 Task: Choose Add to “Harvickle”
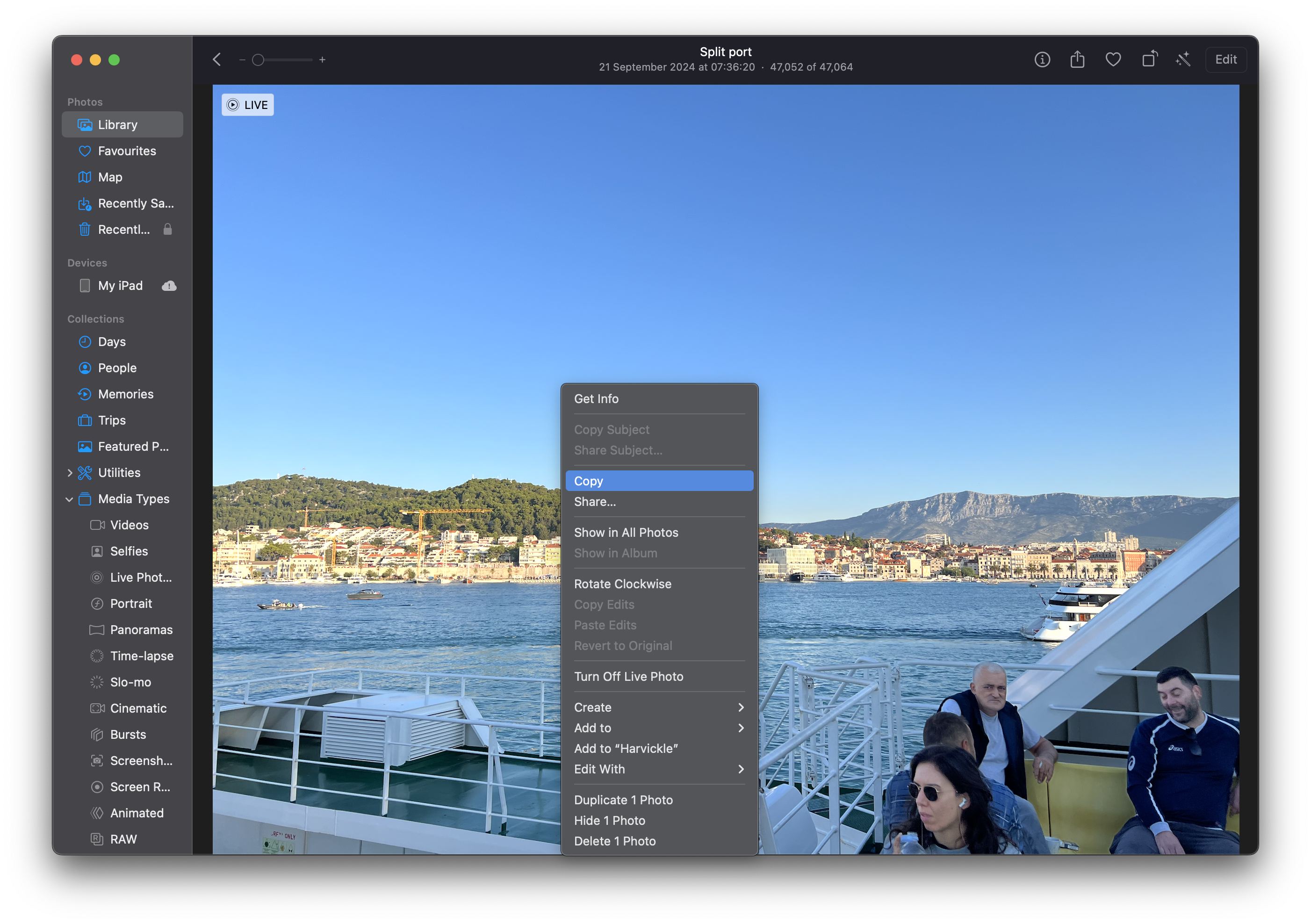[660, 749]
